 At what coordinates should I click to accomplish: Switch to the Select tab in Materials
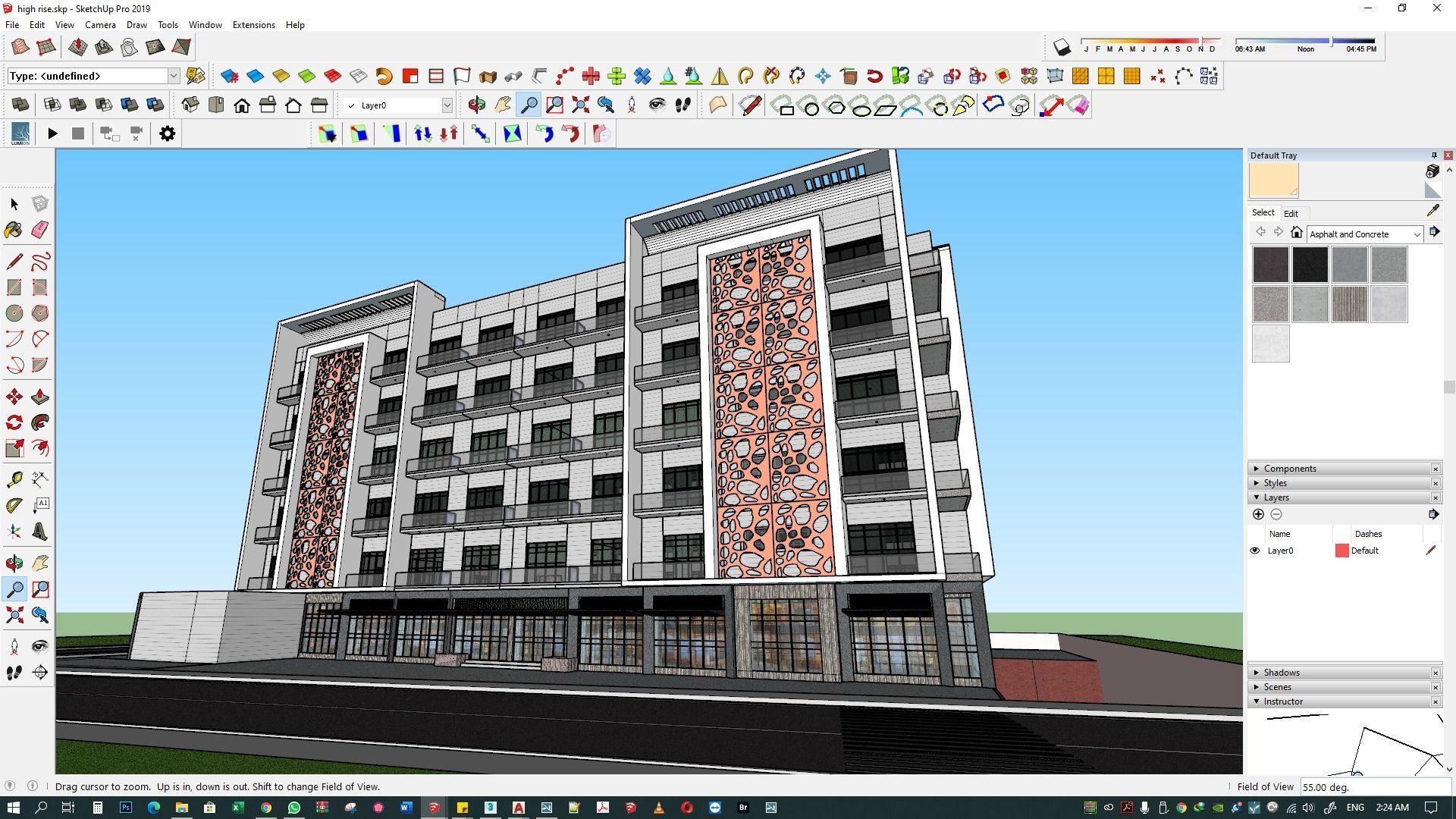1263,213
